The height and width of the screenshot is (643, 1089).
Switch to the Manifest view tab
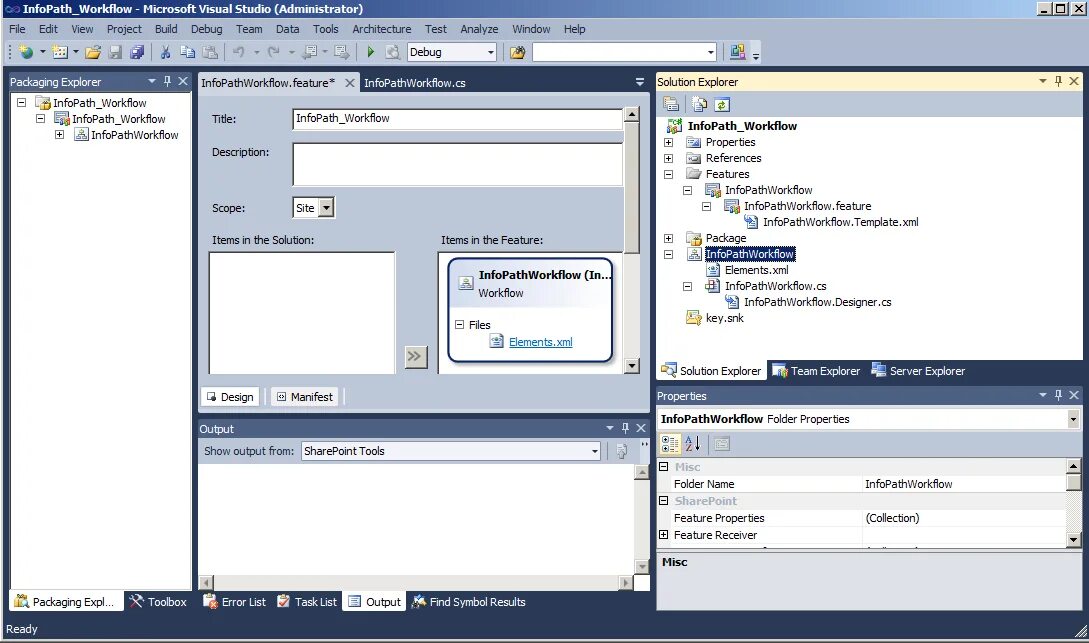(304, 396)
